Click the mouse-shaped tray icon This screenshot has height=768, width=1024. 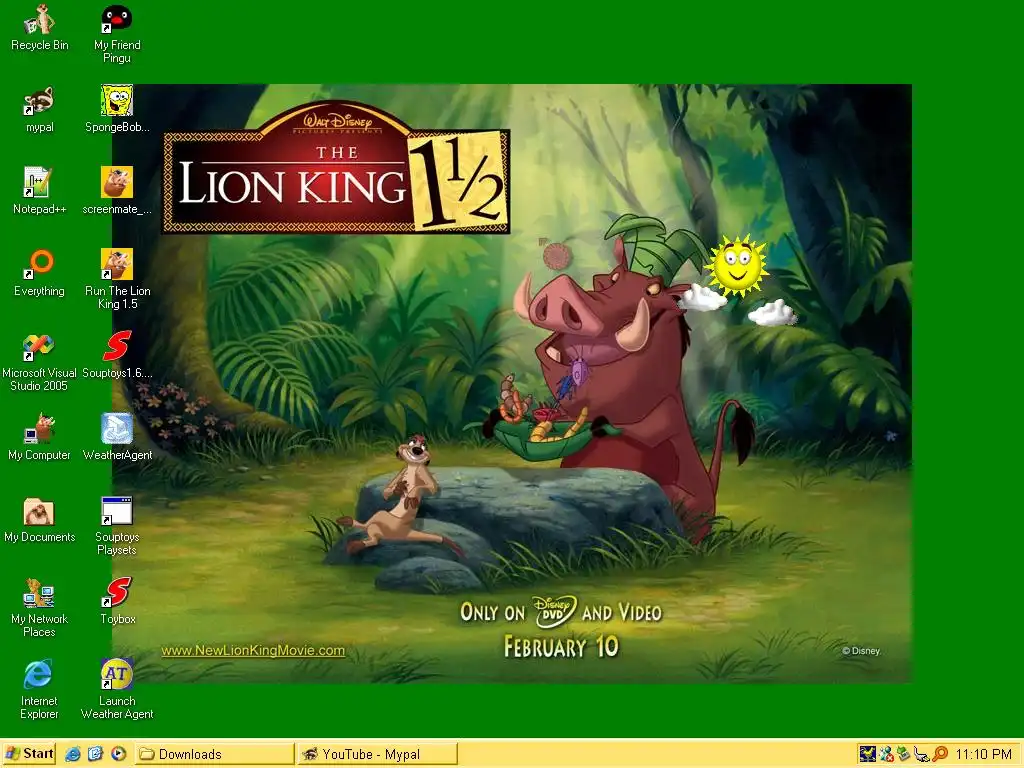(921, 754)
